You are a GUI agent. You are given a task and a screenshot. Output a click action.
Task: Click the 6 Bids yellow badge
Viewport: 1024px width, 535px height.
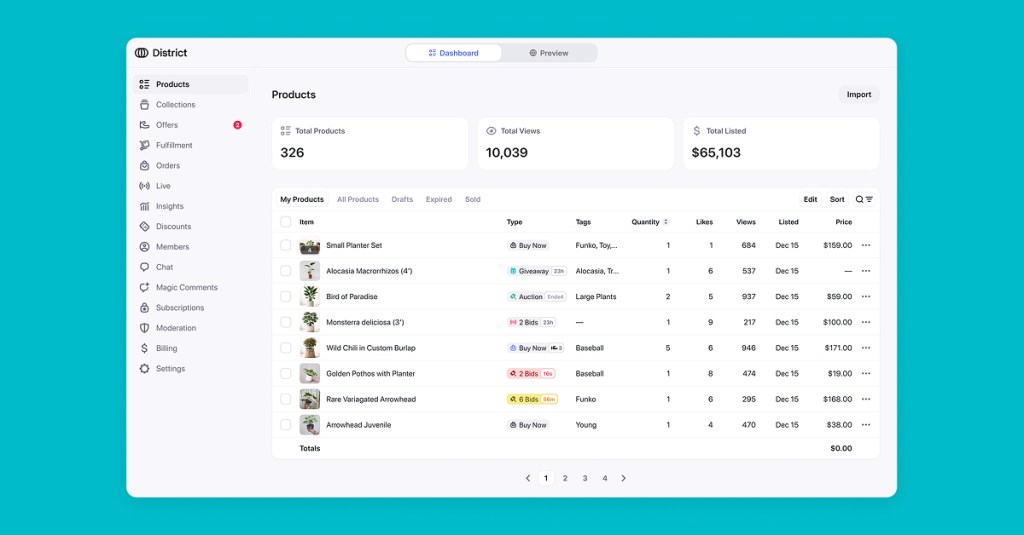(532, 399)
